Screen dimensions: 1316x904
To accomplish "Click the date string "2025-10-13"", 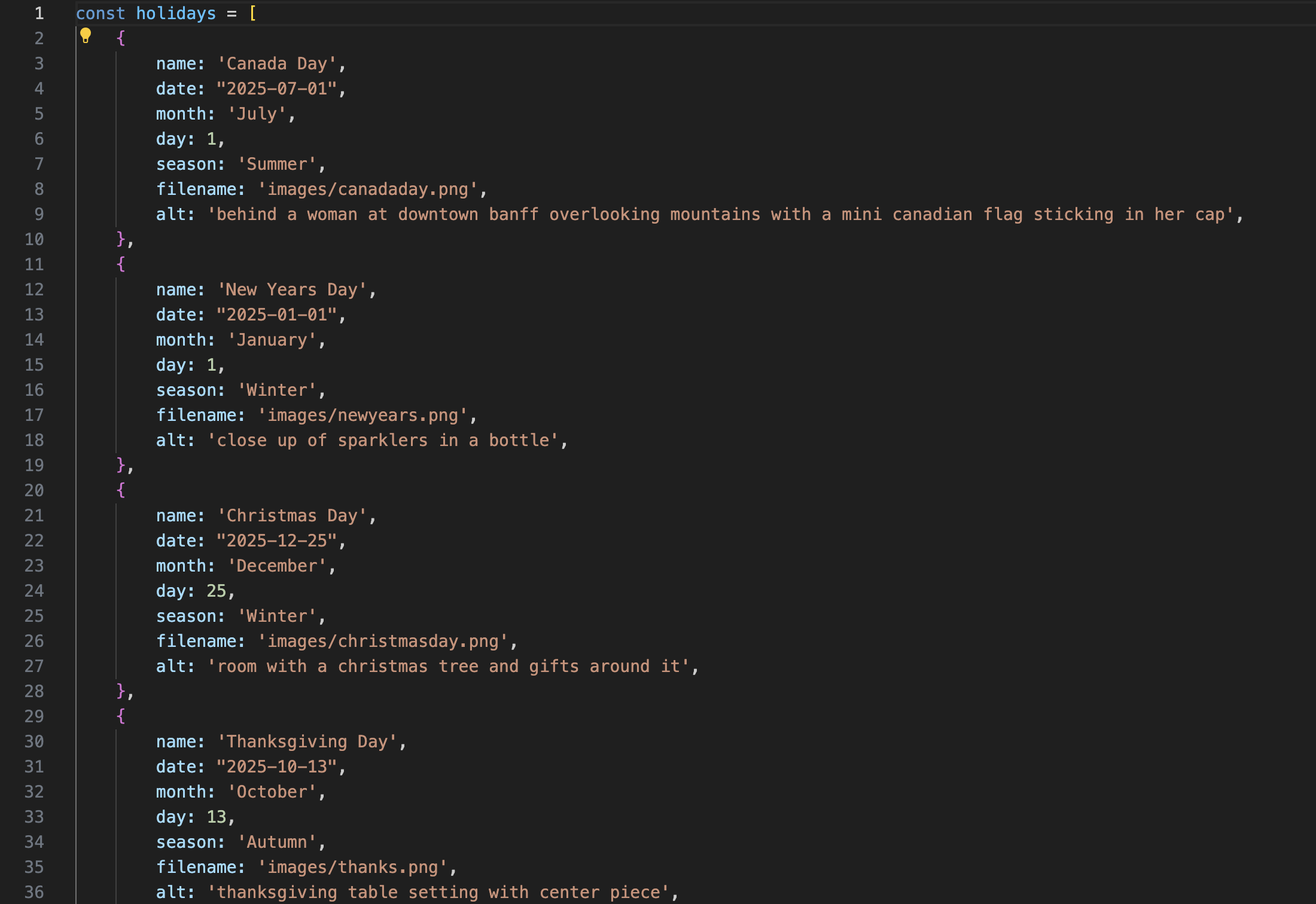I will (277, 766).
